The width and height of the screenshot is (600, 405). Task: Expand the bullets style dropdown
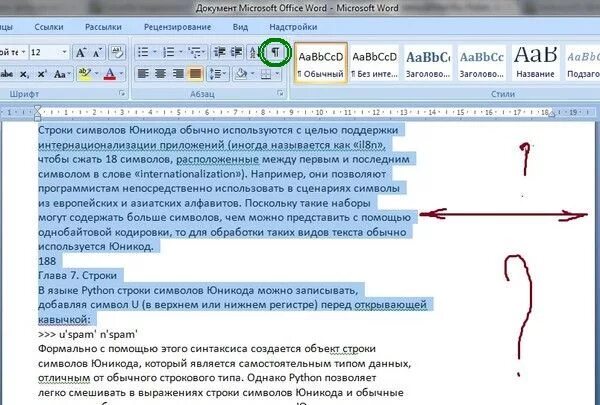tap(155, 52)
